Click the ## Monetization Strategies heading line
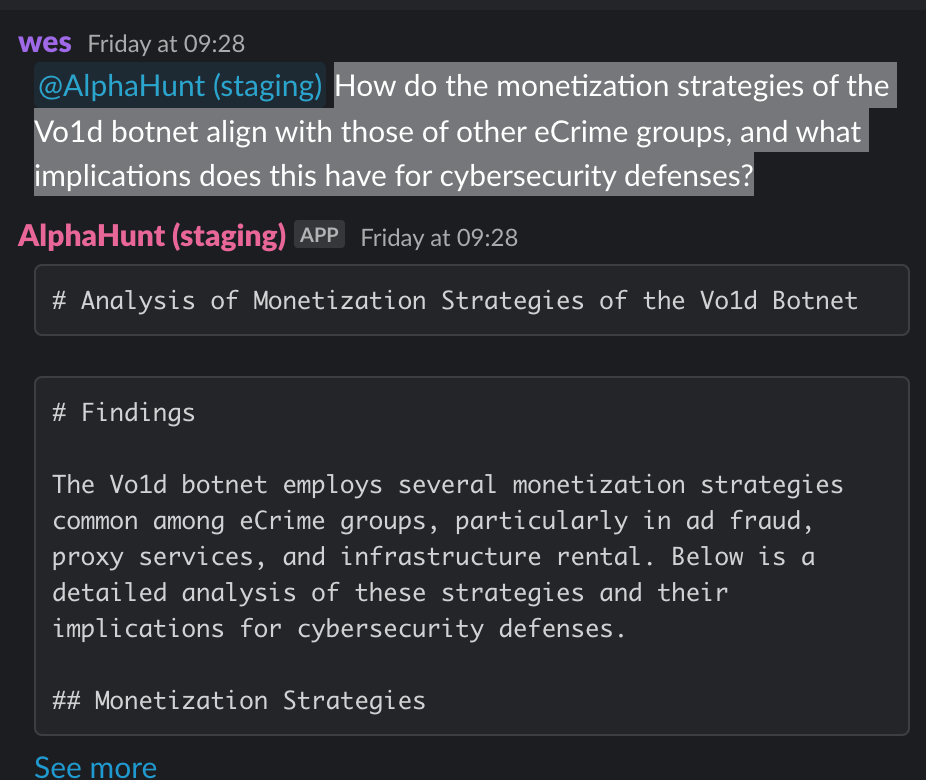Screen dimensions: 926x780 pos(239,700)
